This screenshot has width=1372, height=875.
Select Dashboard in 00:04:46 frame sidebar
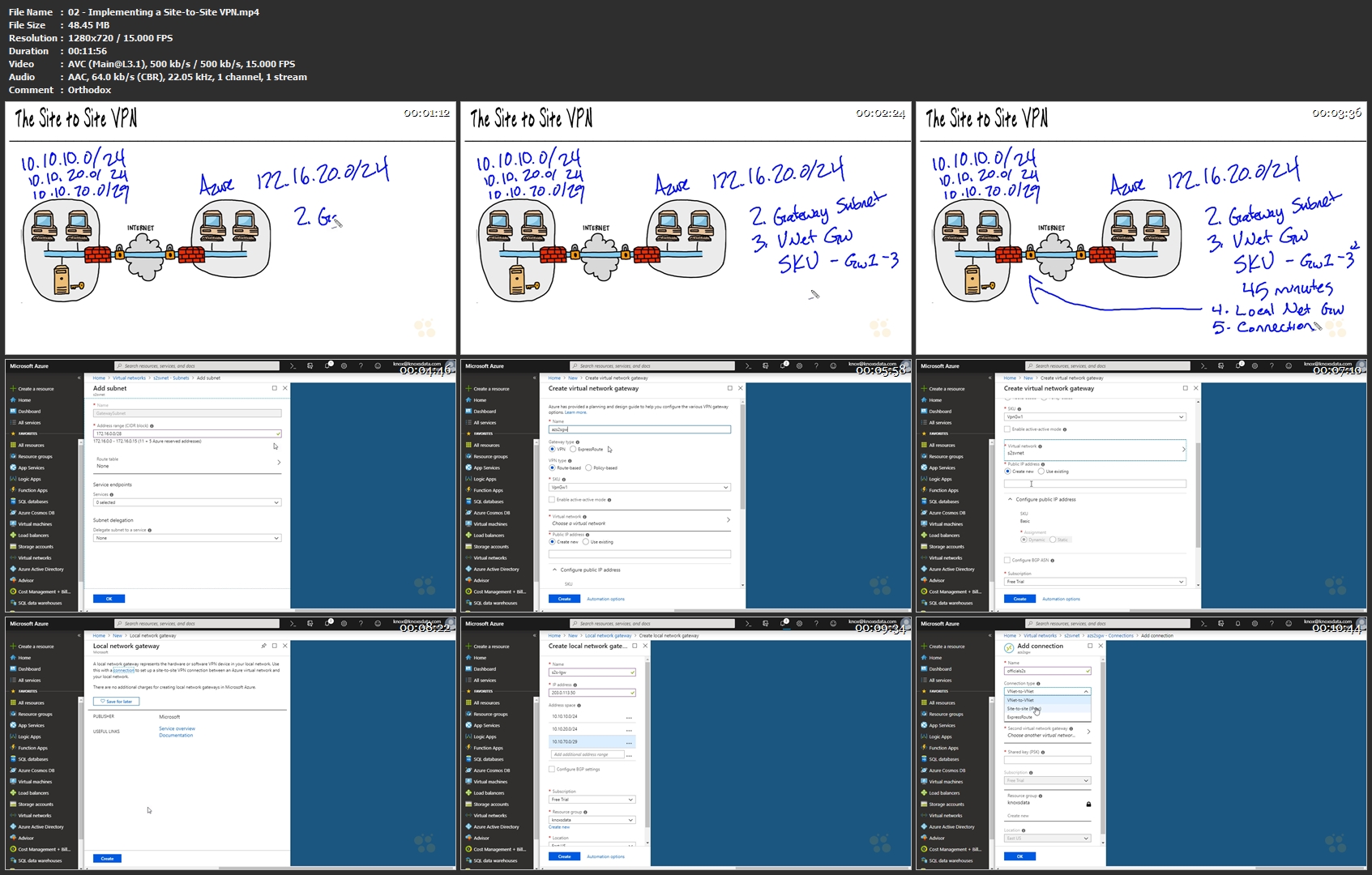pyautogui.click(x=26, y=412)
